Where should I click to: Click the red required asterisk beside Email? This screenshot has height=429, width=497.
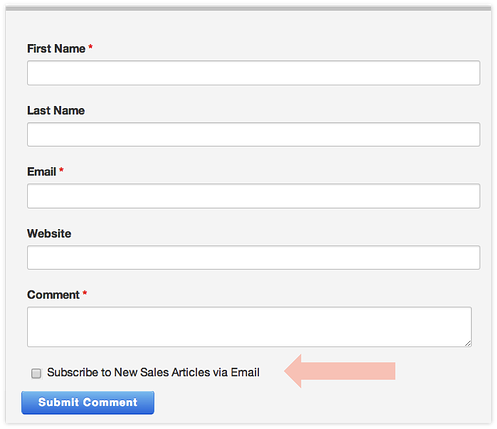[61, 170]
